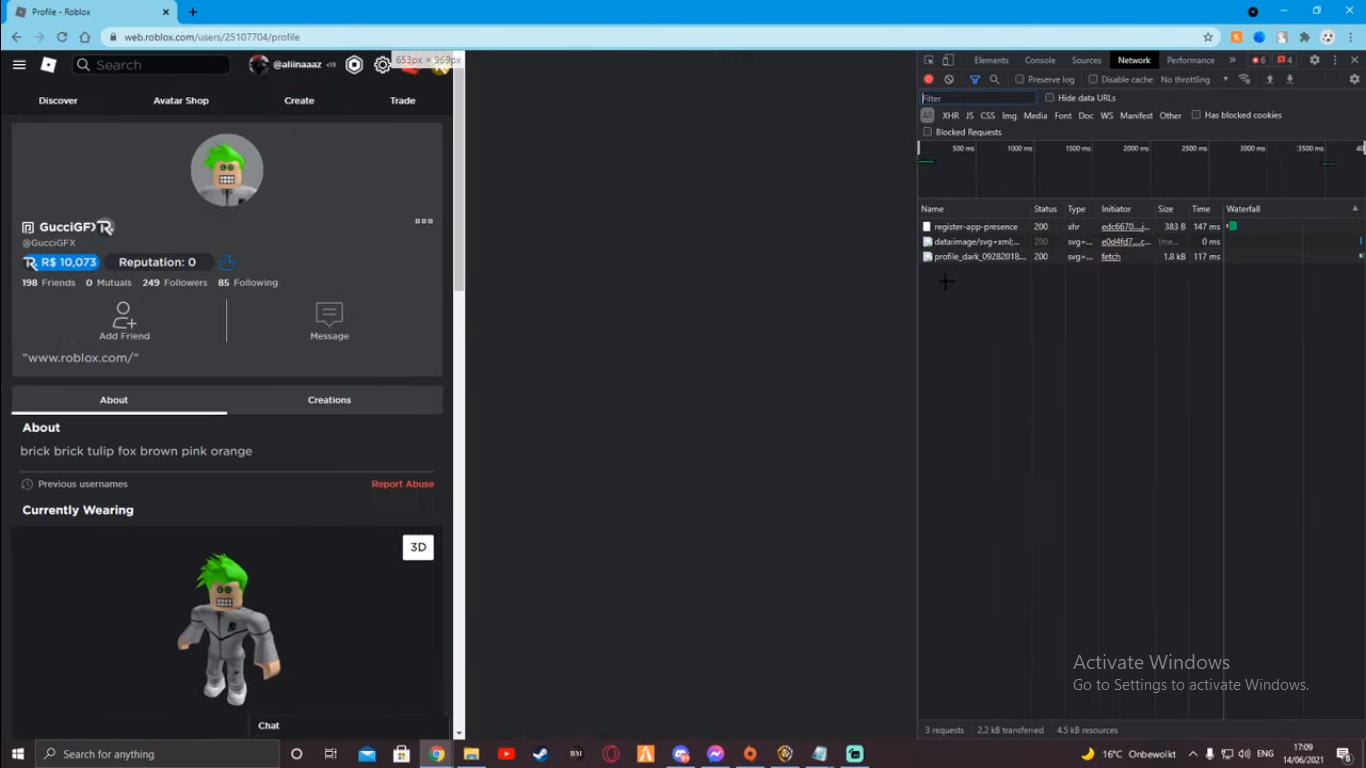Open the DevTools main settings gear
The image size is (1366, 768).
tap(1314, 60)
